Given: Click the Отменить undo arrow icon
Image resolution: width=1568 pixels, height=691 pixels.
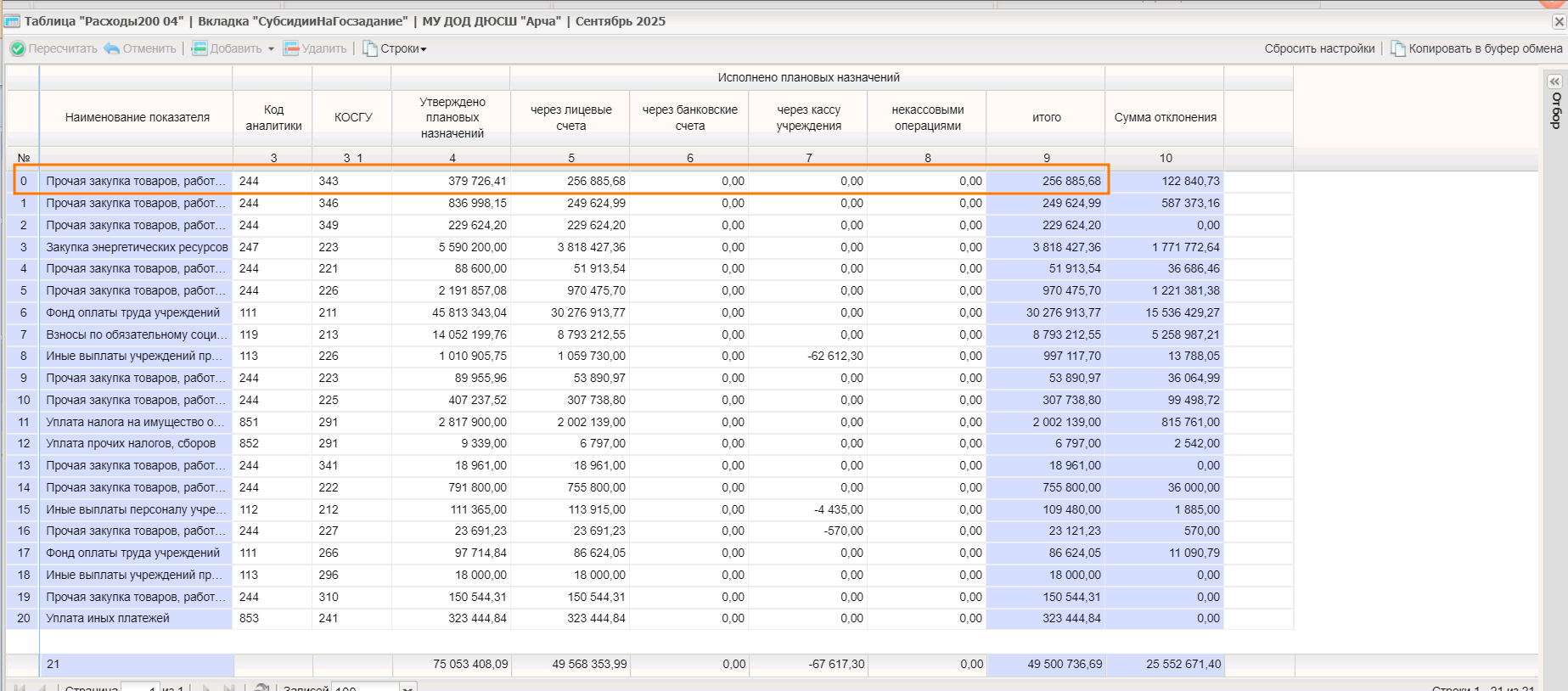Looking at the screenshot, I should (111, 48).
